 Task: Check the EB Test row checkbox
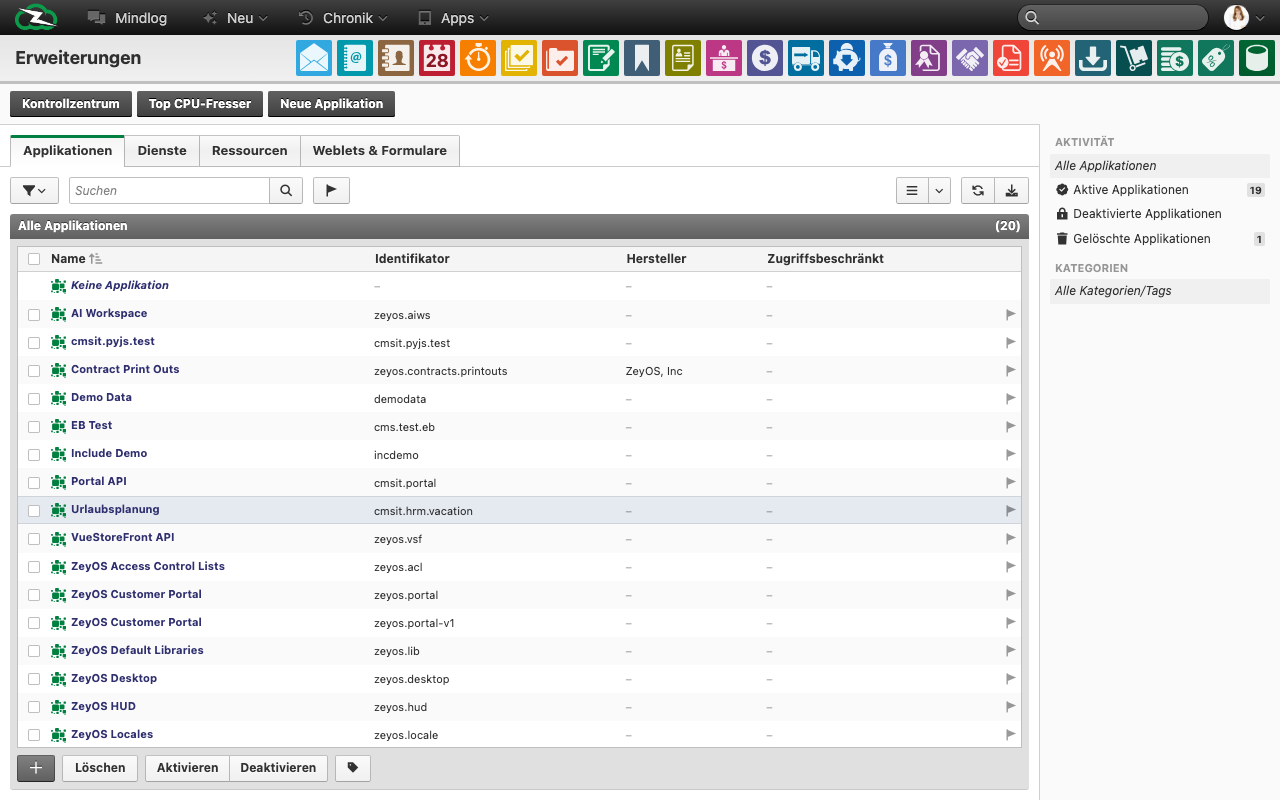point(34,426)
